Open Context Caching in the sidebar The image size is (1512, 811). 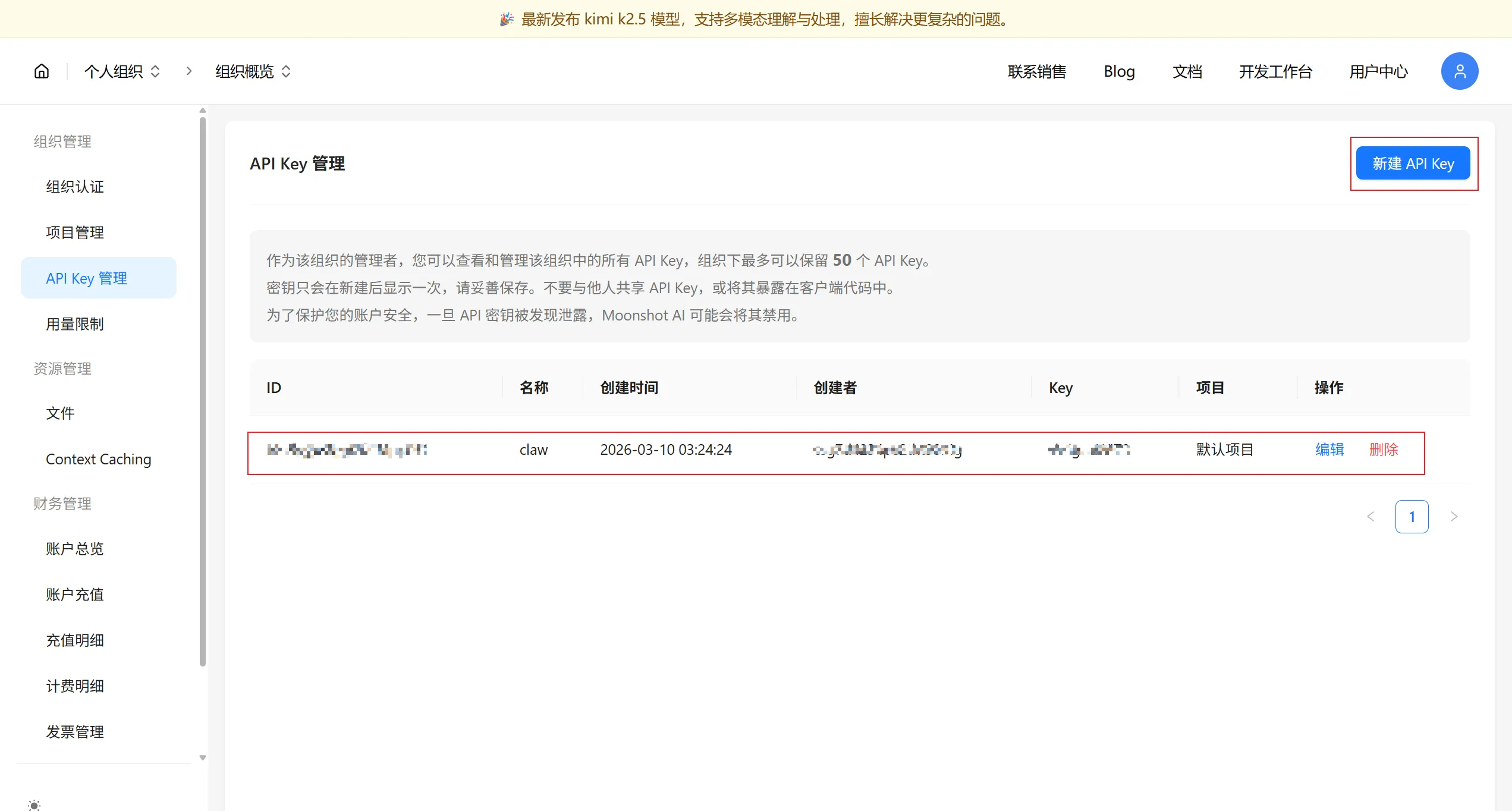tap(99, 459)
